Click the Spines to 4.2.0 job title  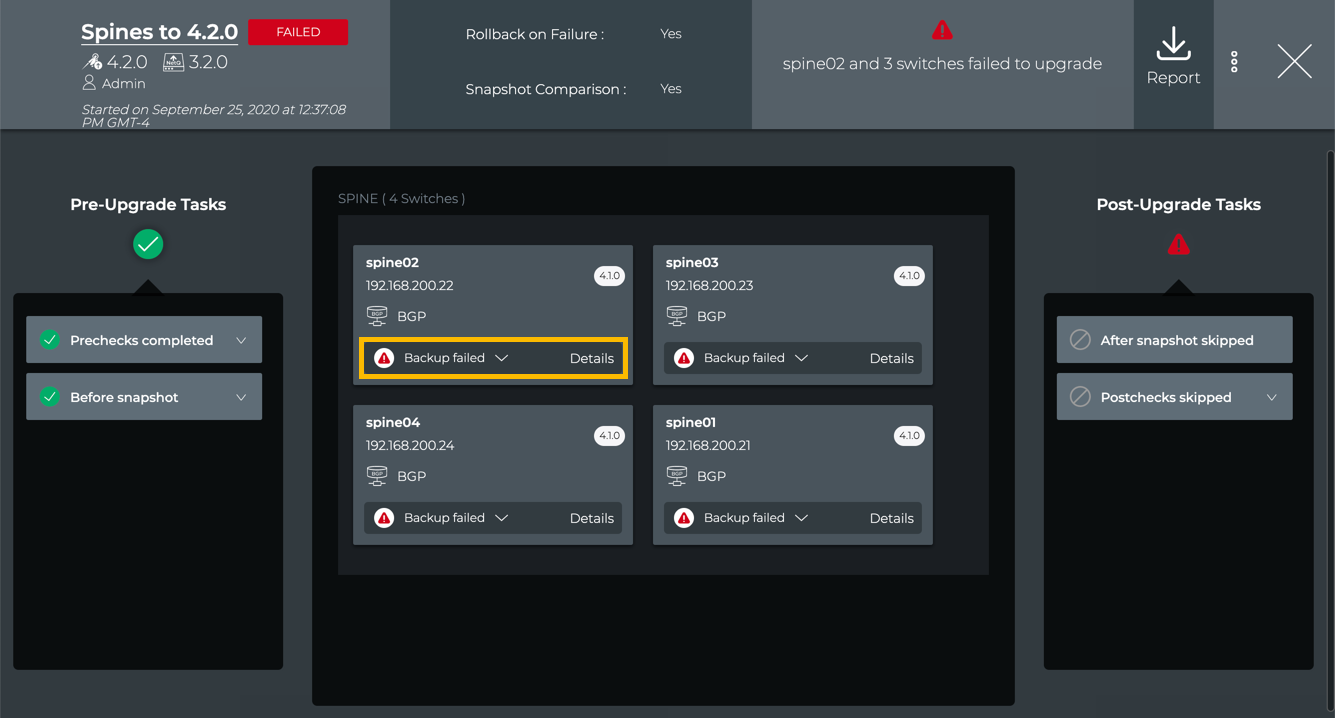(x=159, y=32)
